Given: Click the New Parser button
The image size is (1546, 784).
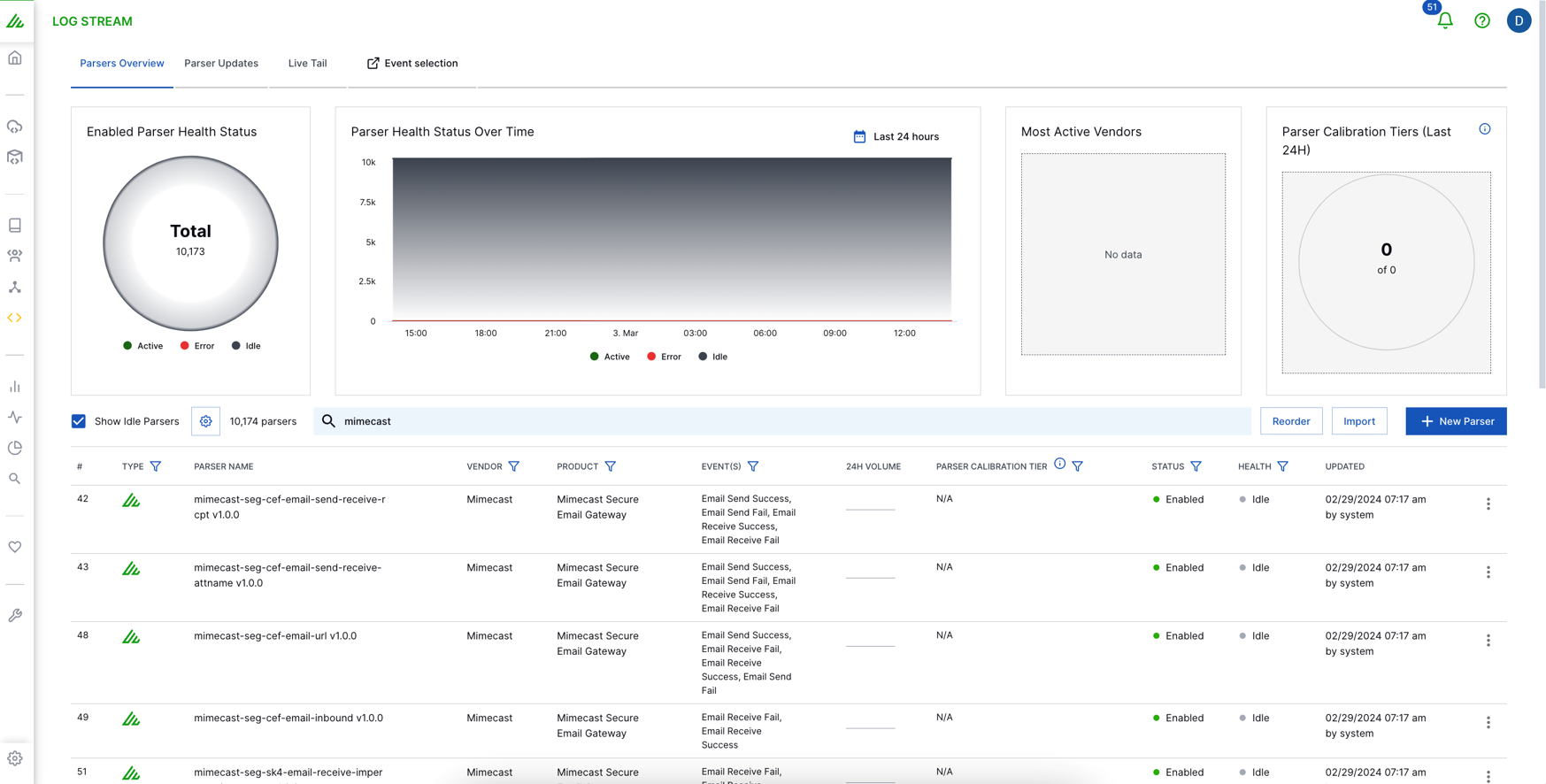Looking at the screenshot, I should point(1455,421).
